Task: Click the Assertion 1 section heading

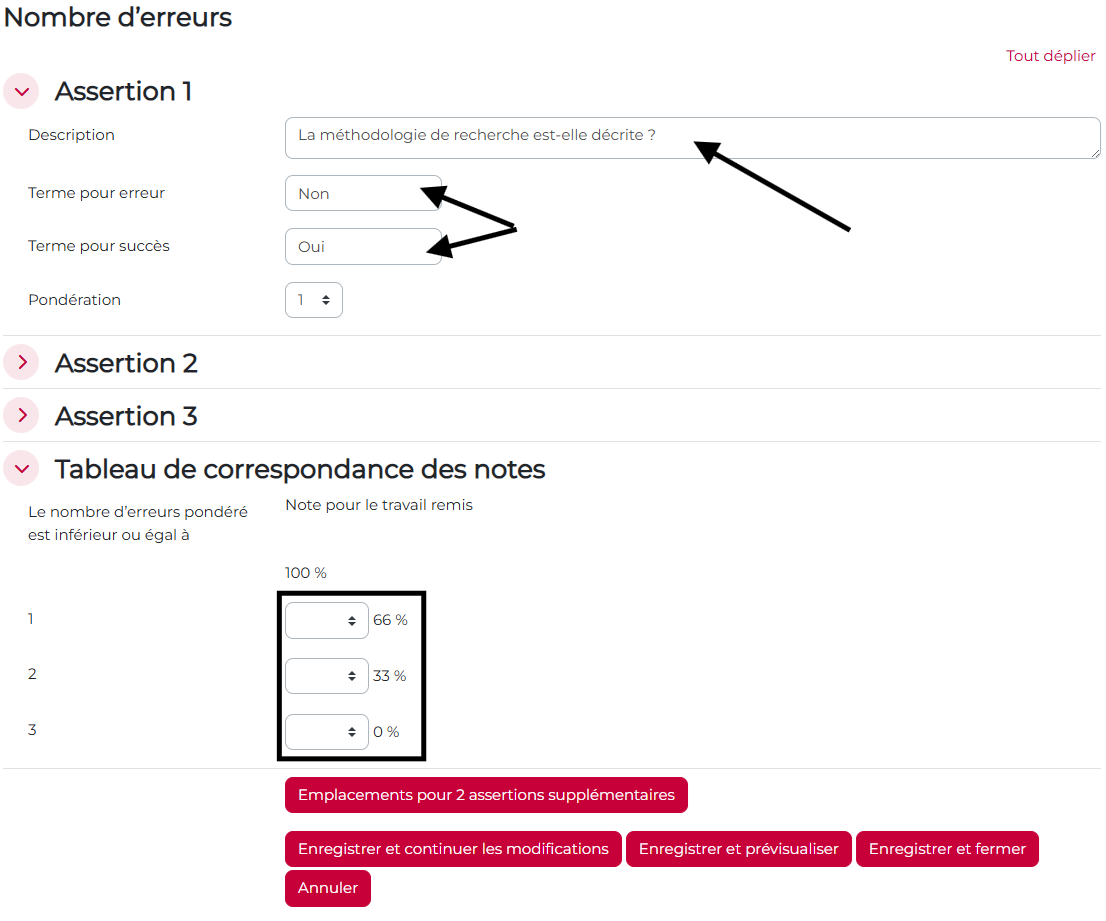Action: click(x=123, y=91)
